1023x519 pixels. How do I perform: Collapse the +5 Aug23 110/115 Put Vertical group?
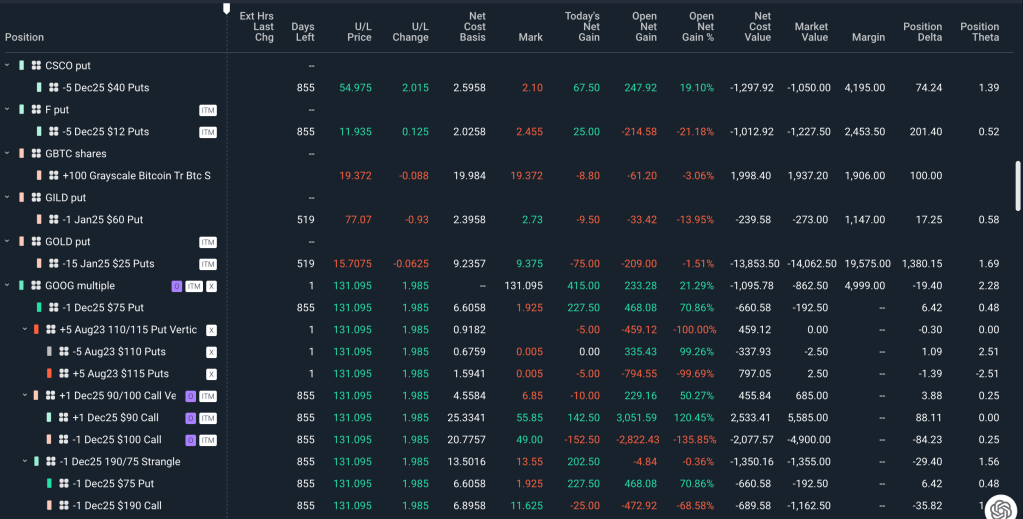(25, 330)
